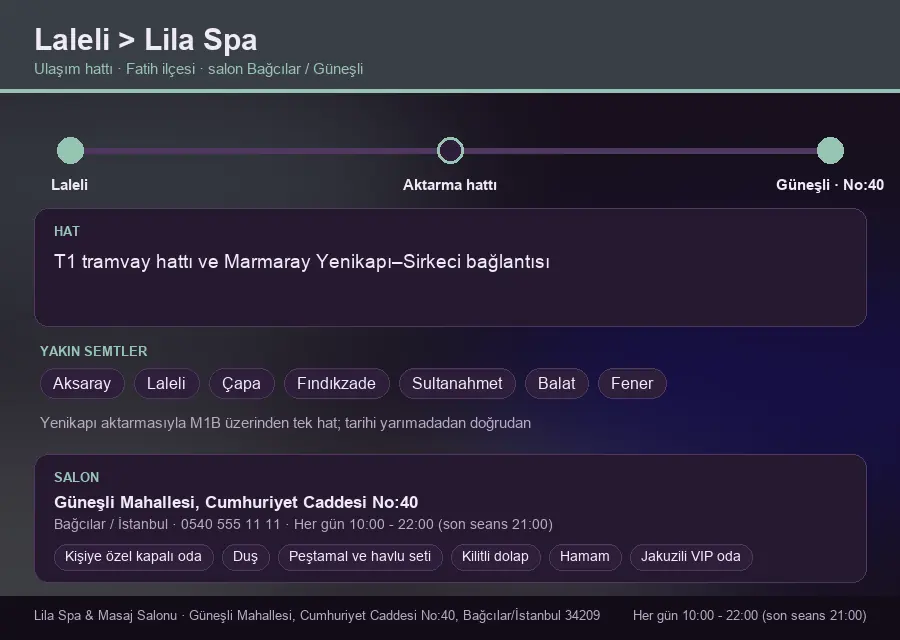Click the Aktarma hattı label
The height and width of the screenshot is (640, 900).
(449, 185)
